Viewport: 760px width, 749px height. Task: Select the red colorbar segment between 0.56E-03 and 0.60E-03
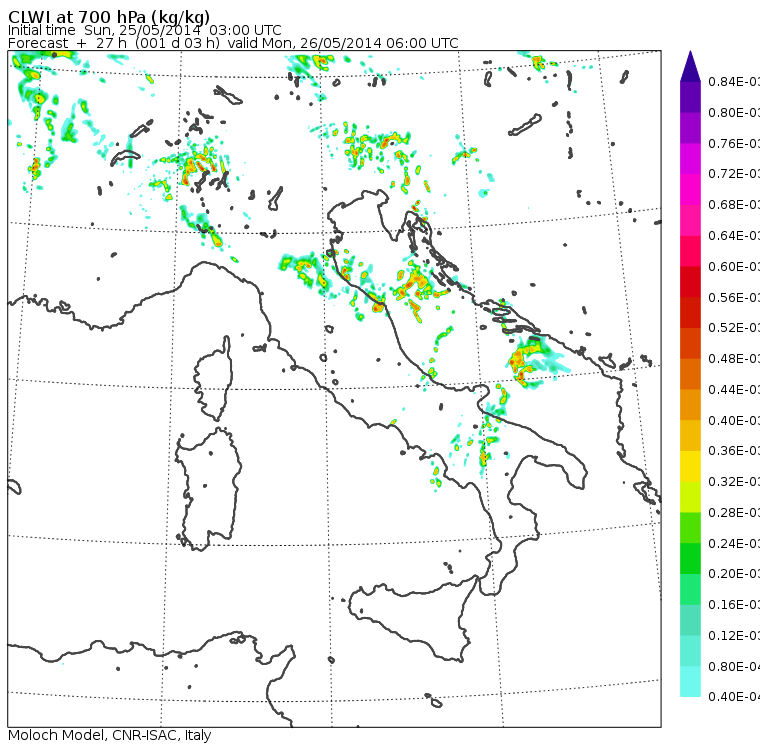(x=690, y=282)
